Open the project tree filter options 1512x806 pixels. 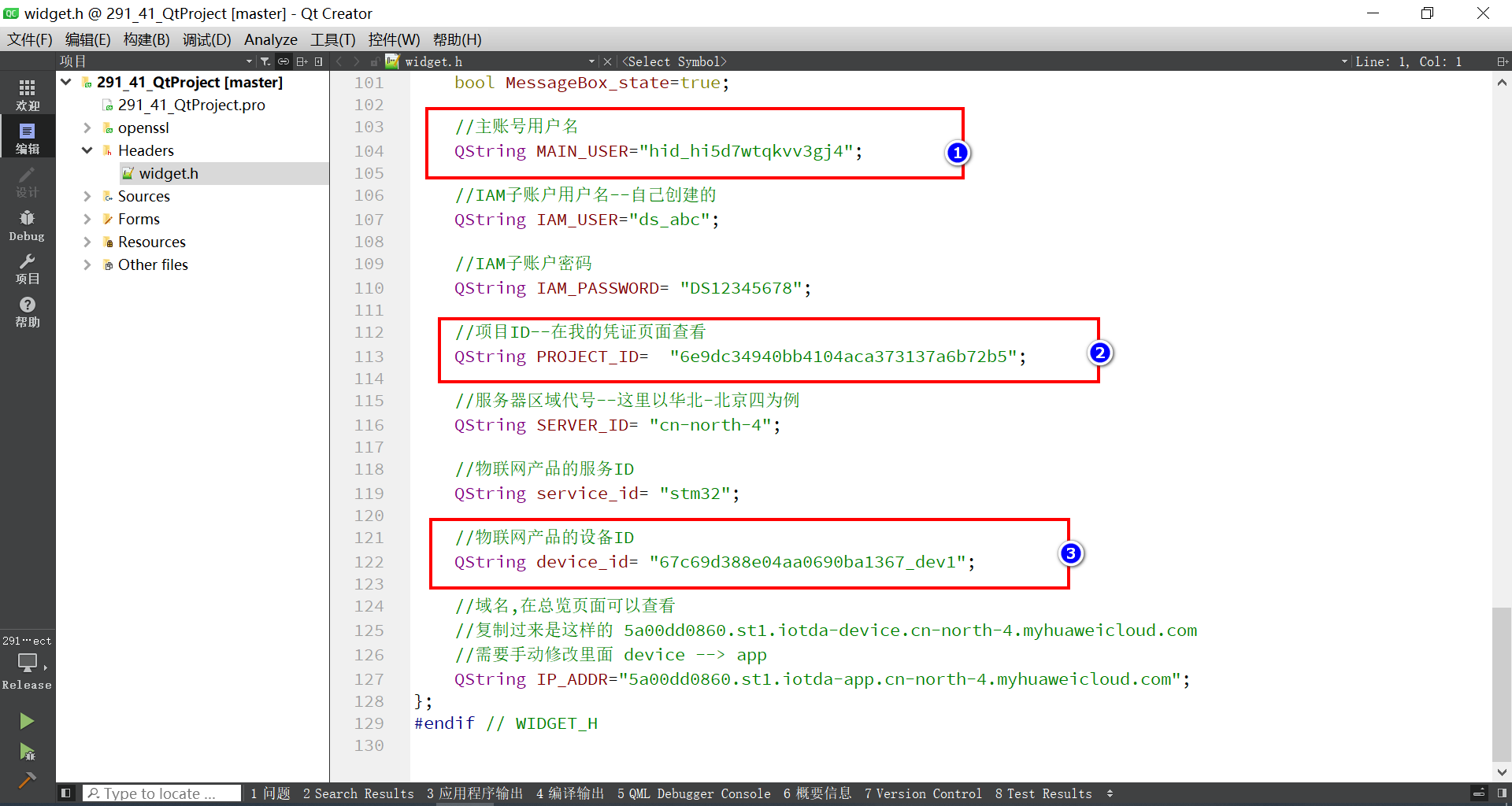point(266,61)
